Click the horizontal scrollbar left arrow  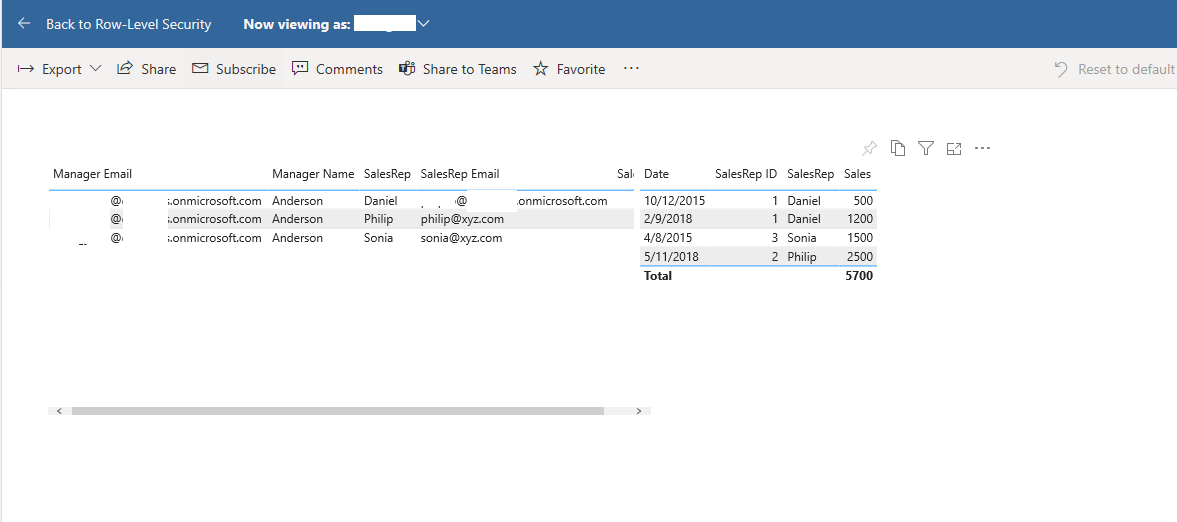tap(59, 411)
